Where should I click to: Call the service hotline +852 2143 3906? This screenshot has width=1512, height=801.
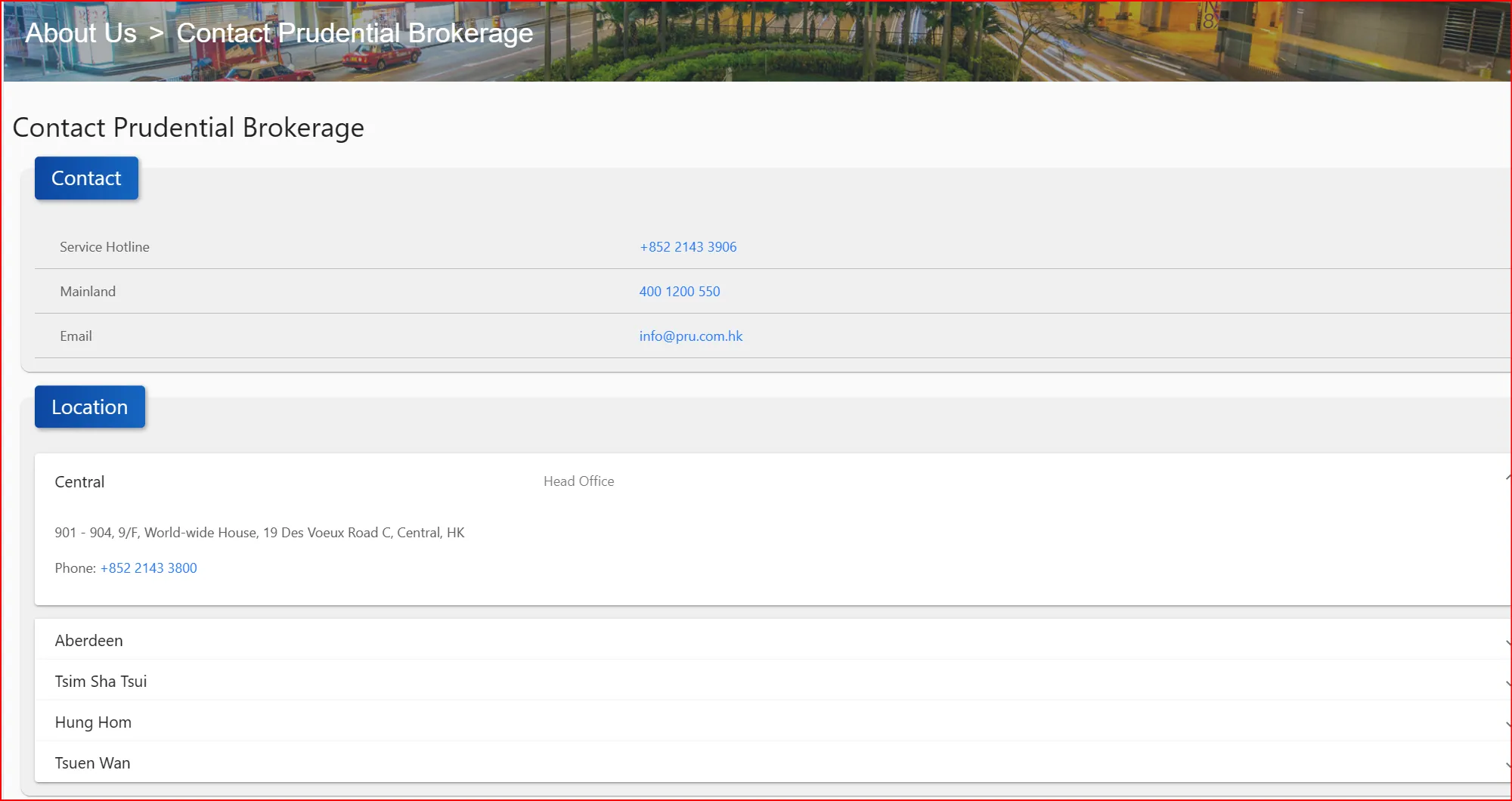coord(688,247)
